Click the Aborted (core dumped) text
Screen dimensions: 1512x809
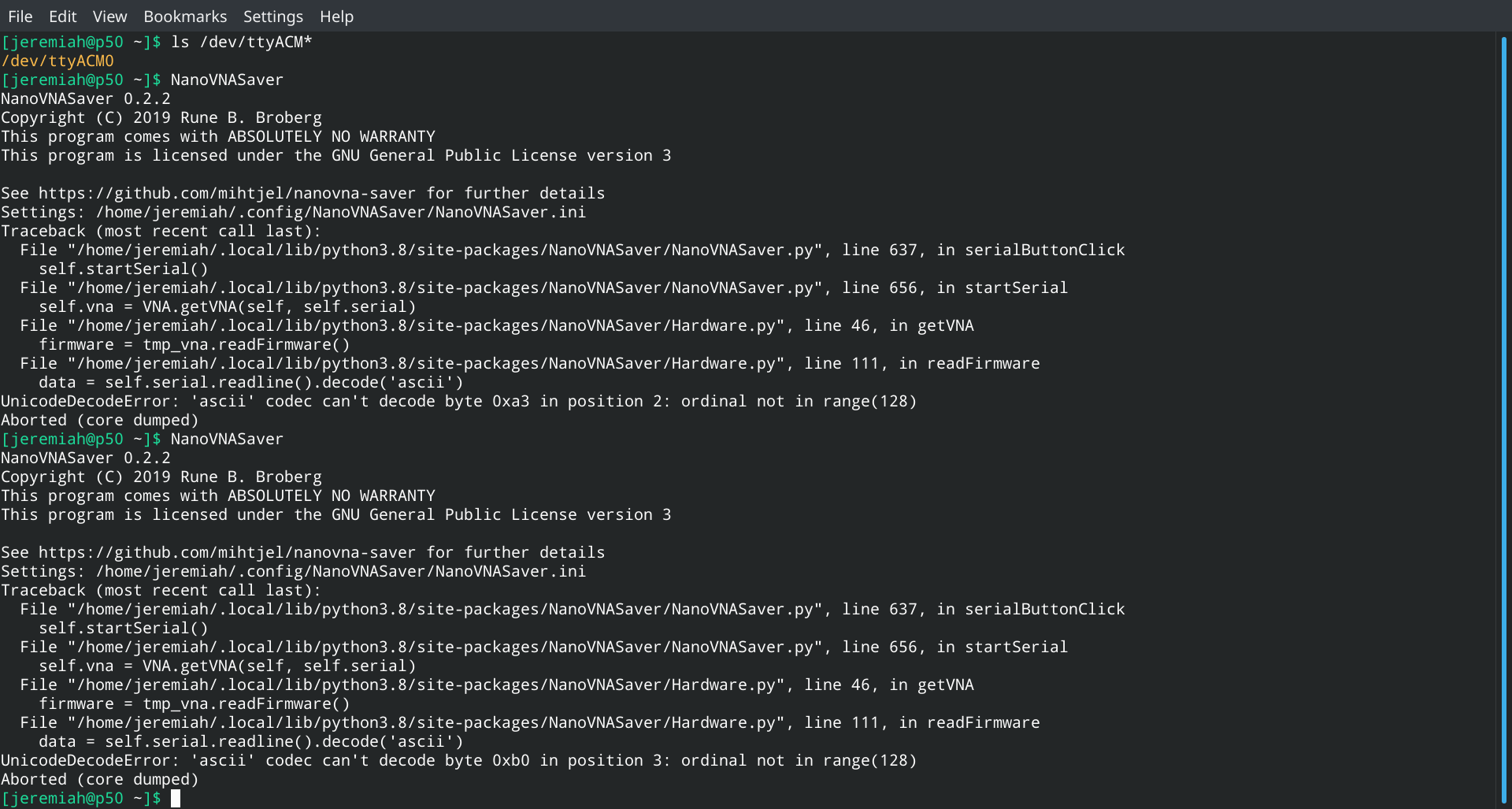(x=99, y=420)
